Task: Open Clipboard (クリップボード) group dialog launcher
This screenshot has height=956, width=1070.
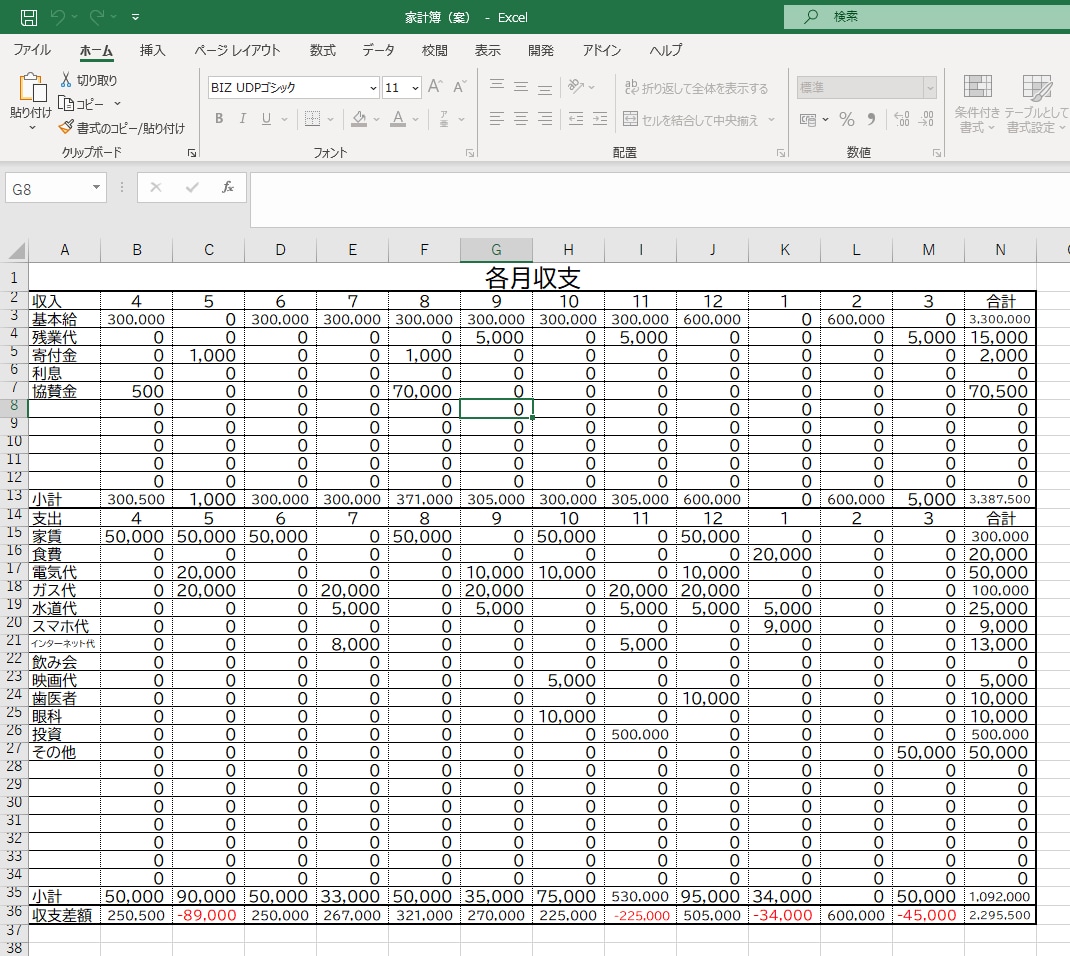Action: tap(192, 153)
